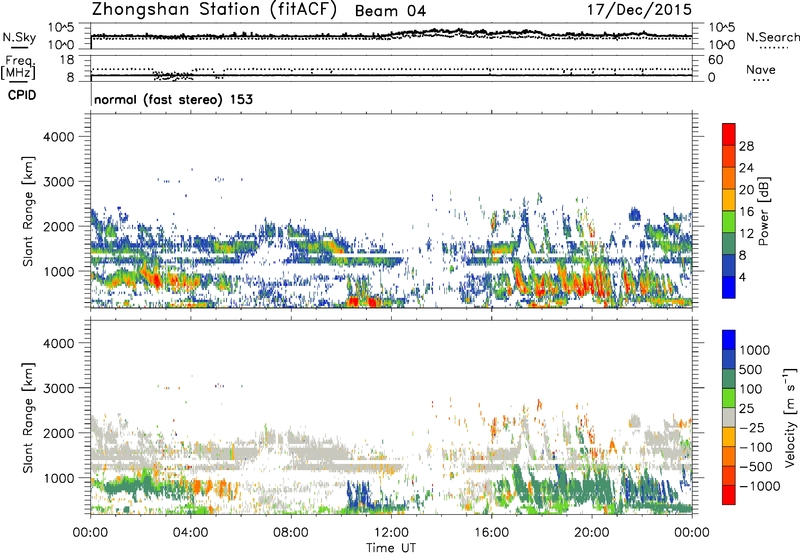
Task: Pick the yellow 16–20 dB power swatch
Action: (729, 200)
